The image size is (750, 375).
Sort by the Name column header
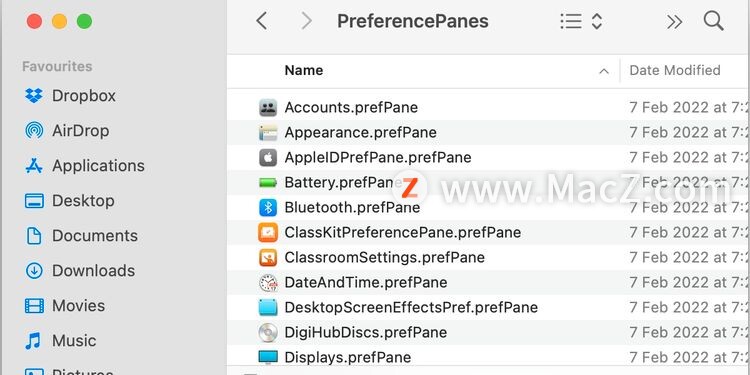(x=304, y=70)
